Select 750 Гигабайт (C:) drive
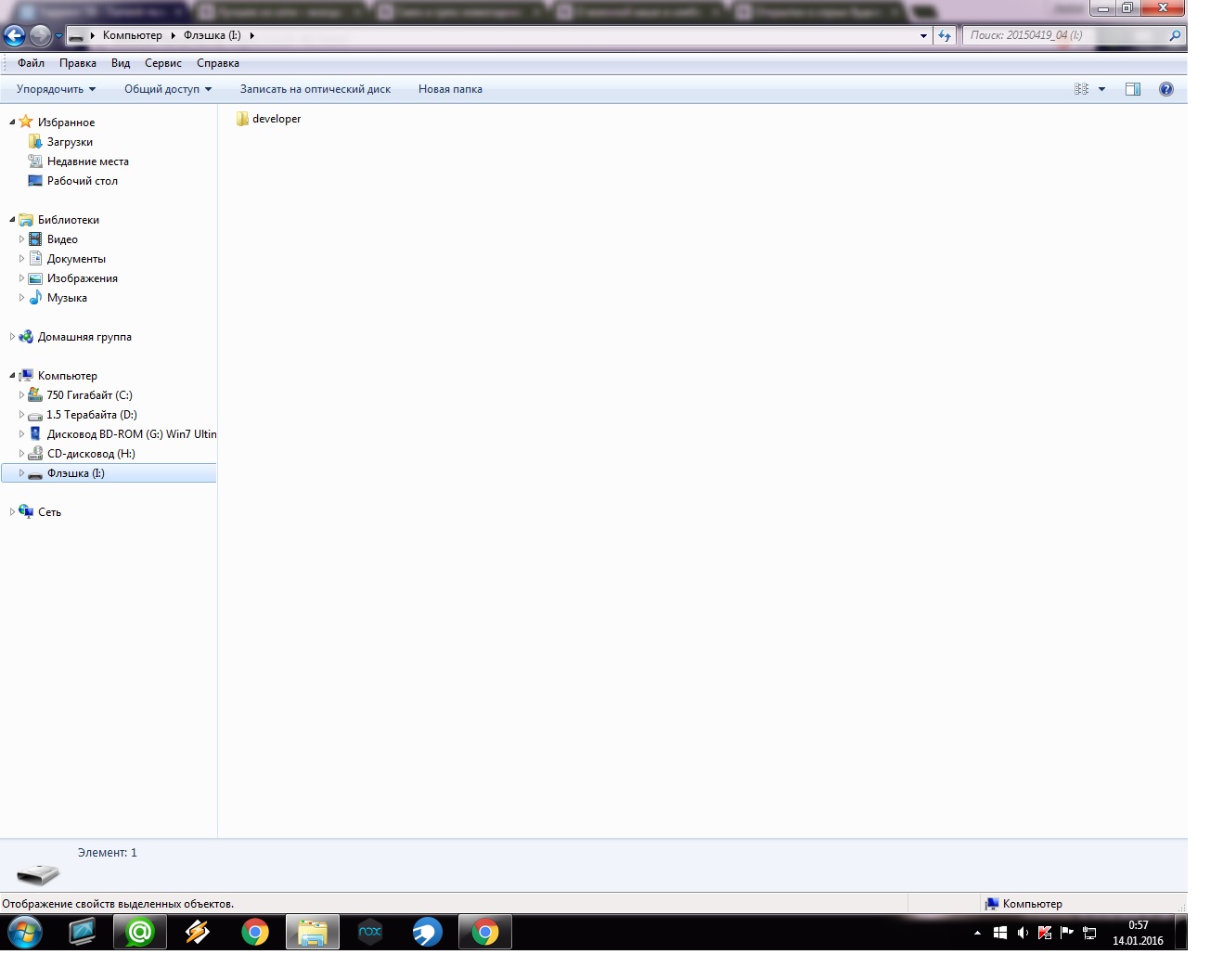 pos(89,395)
